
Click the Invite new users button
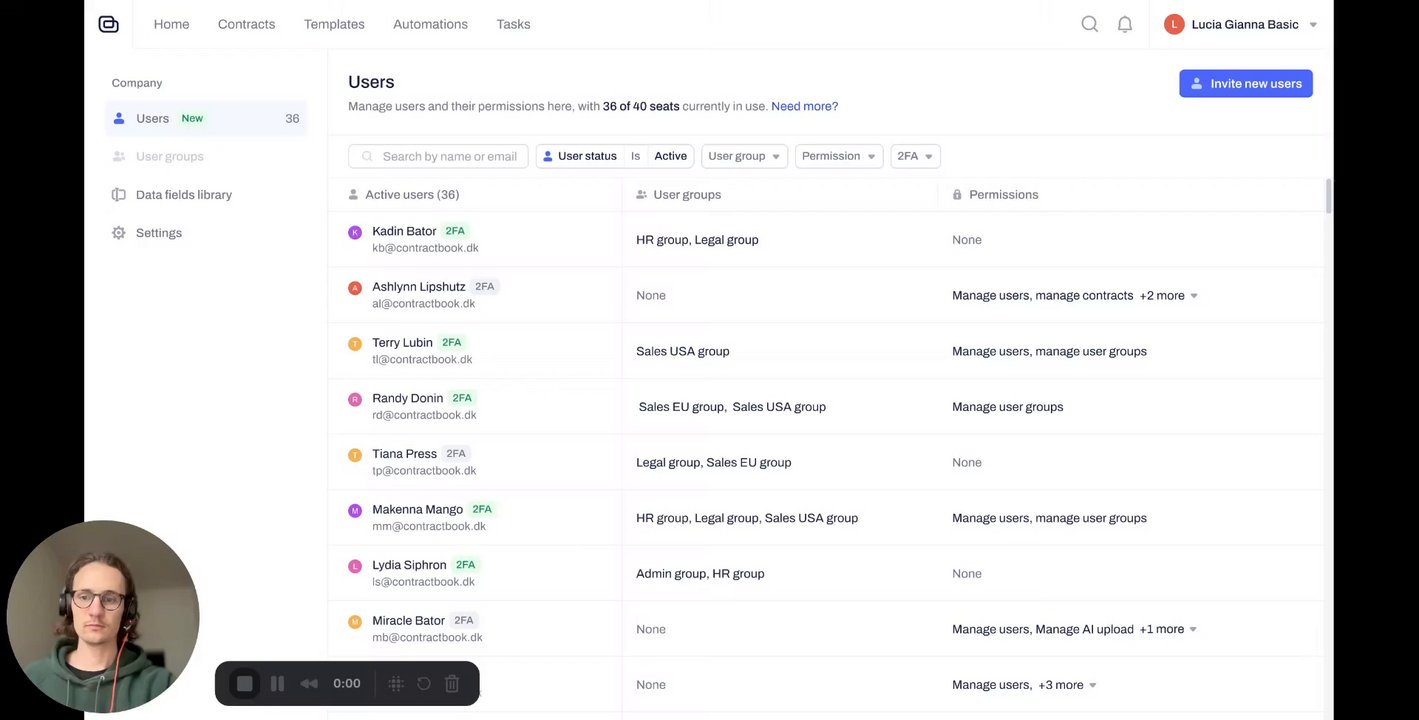point(1245,84)
